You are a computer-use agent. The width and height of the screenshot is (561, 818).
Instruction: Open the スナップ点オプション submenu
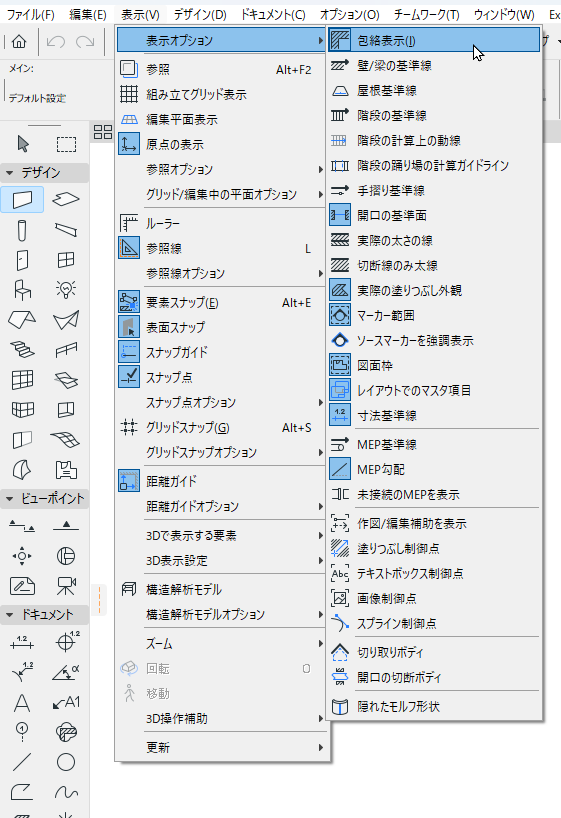click(x=222, y=402)
